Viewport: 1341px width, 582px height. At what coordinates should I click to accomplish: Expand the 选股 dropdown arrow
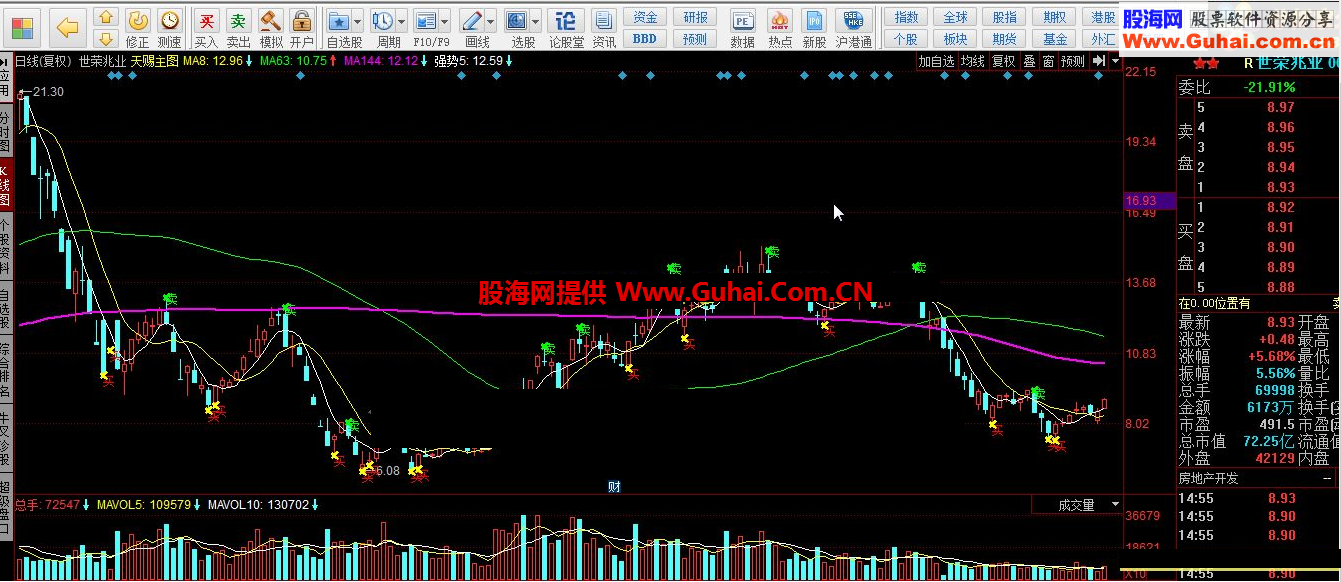coord(536,21)
